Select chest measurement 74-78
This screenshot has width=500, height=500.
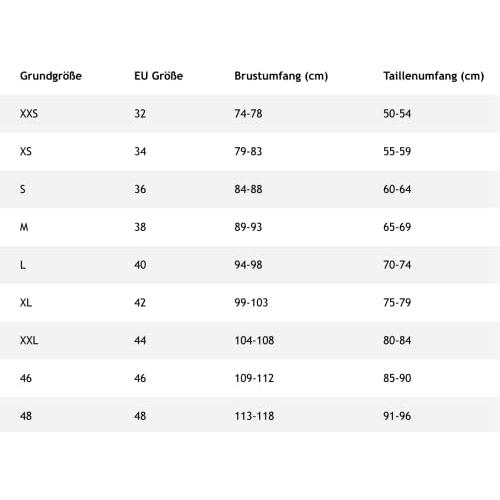pyautogui.click(x=248, y=114)
